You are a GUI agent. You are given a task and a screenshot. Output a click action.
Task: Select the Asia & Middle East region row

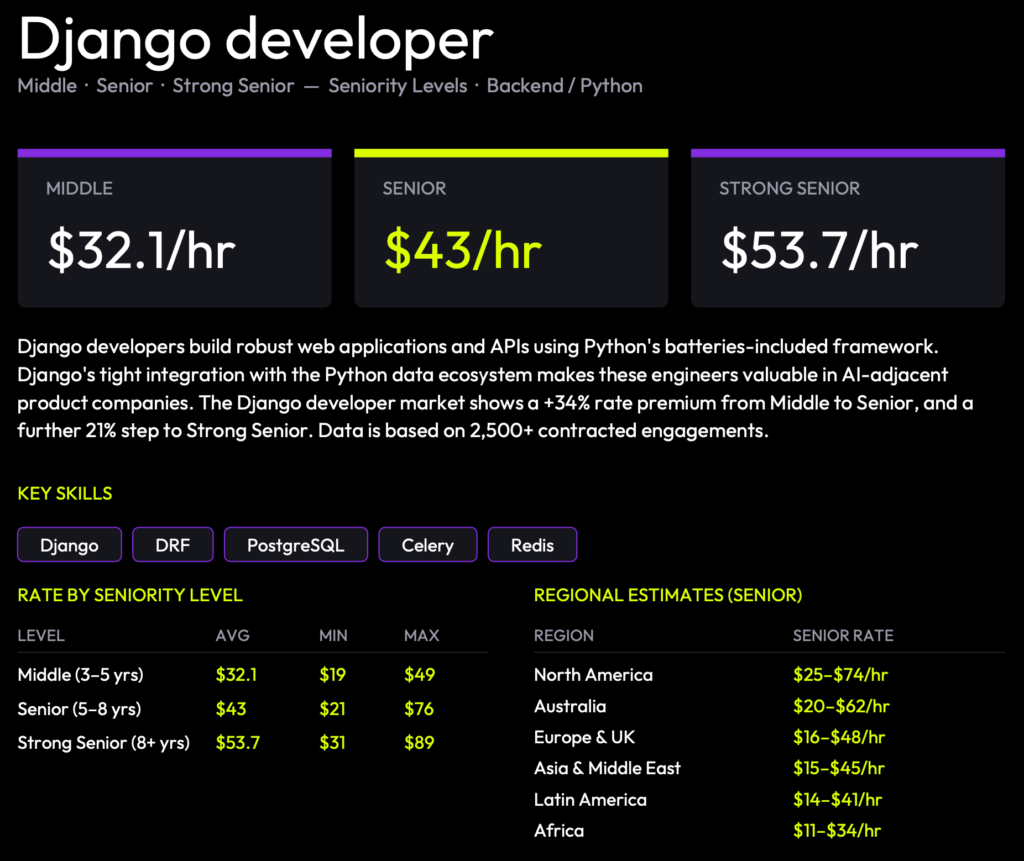769,768
